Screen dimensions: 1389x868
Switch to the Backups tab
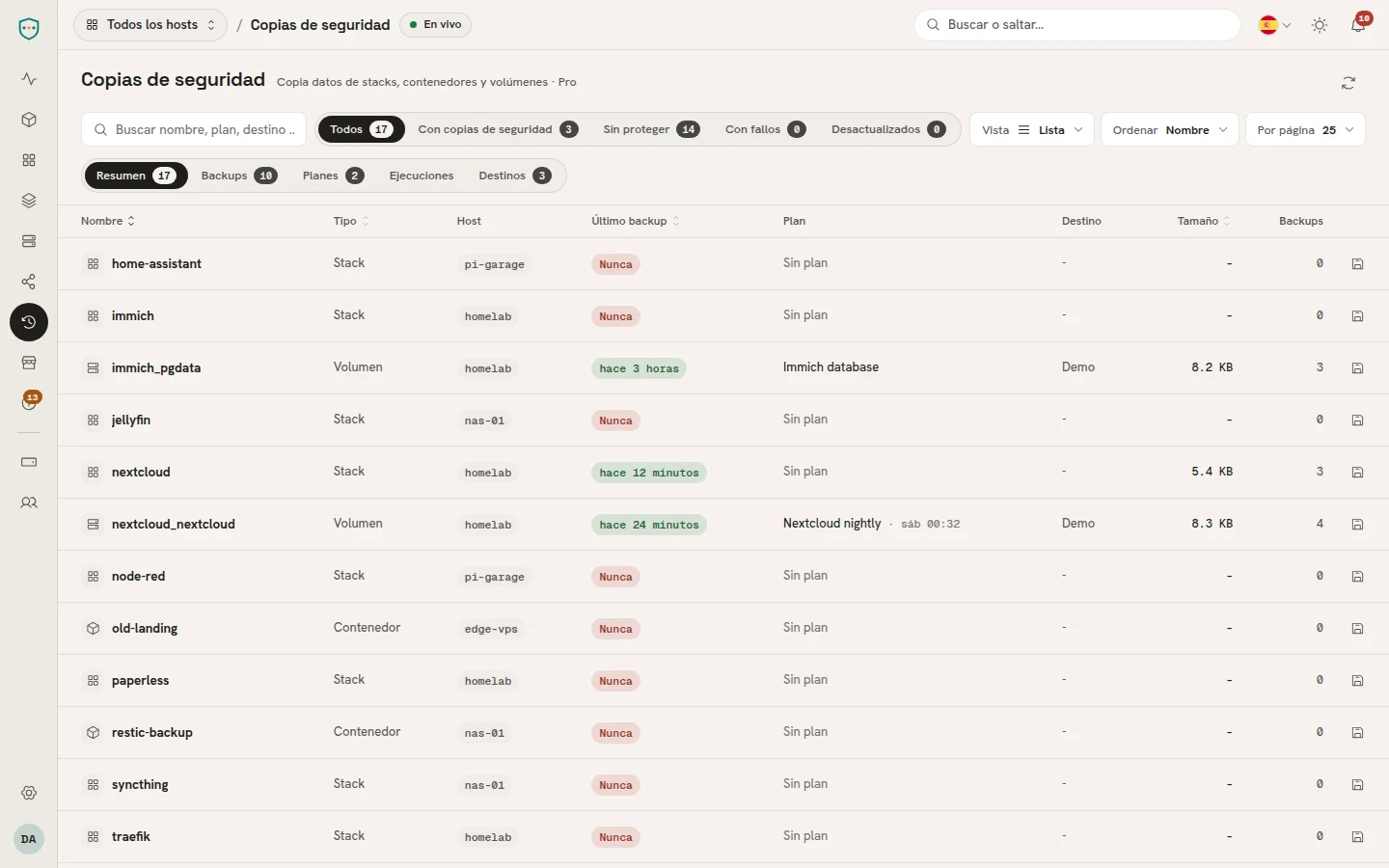239,176
